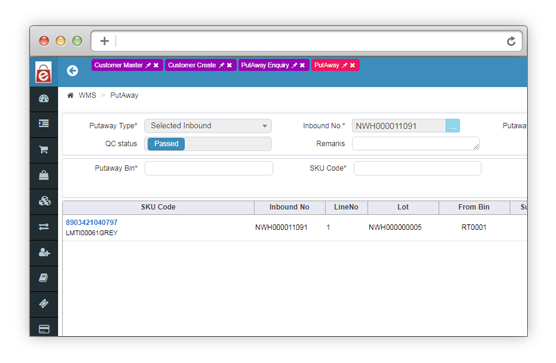The image size is (556, 363).
Task: Open SKU link 8903421040797
Action: click(x=91, y=222)
